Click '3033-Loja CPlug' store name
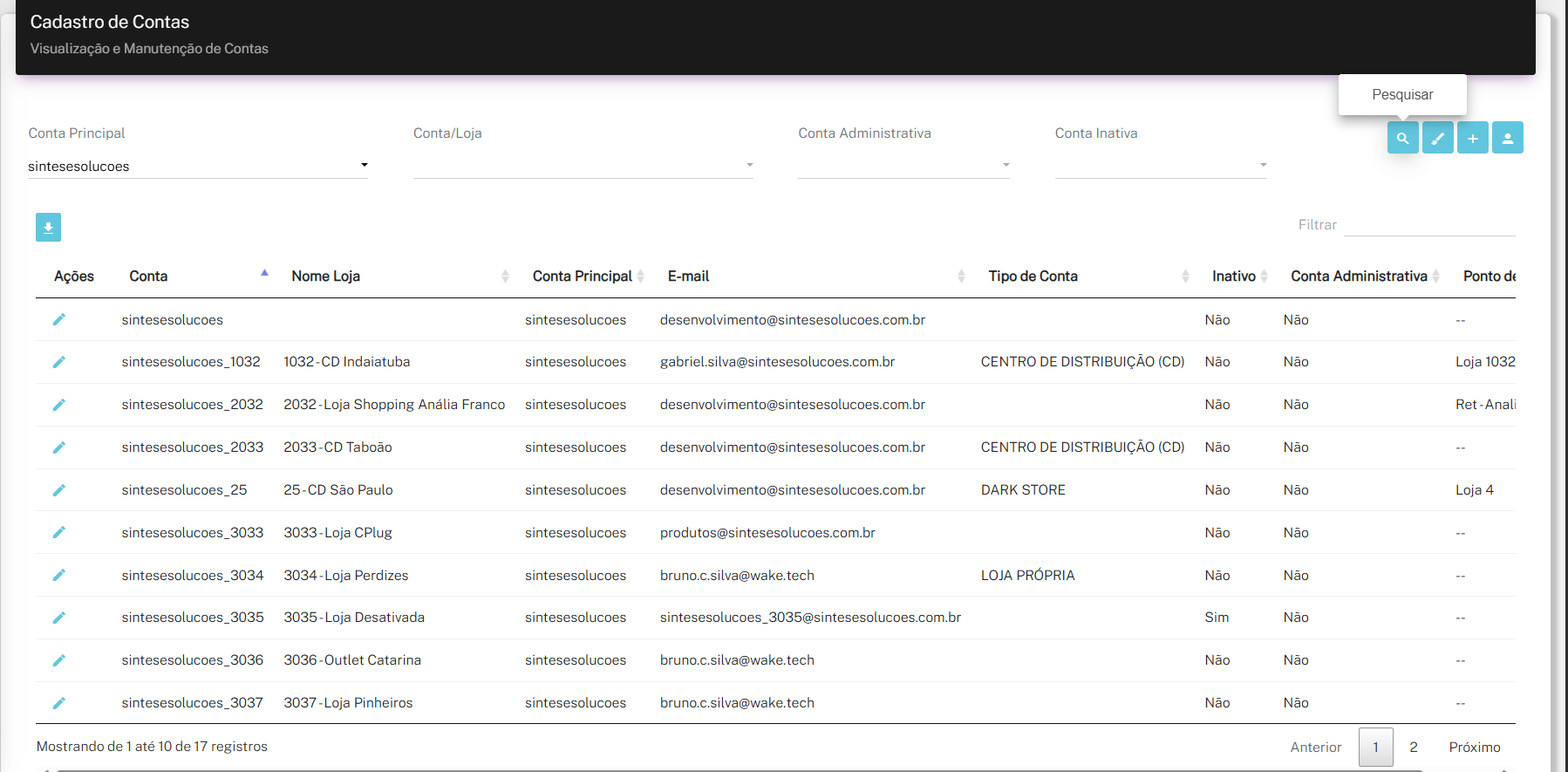 (337, 532)
